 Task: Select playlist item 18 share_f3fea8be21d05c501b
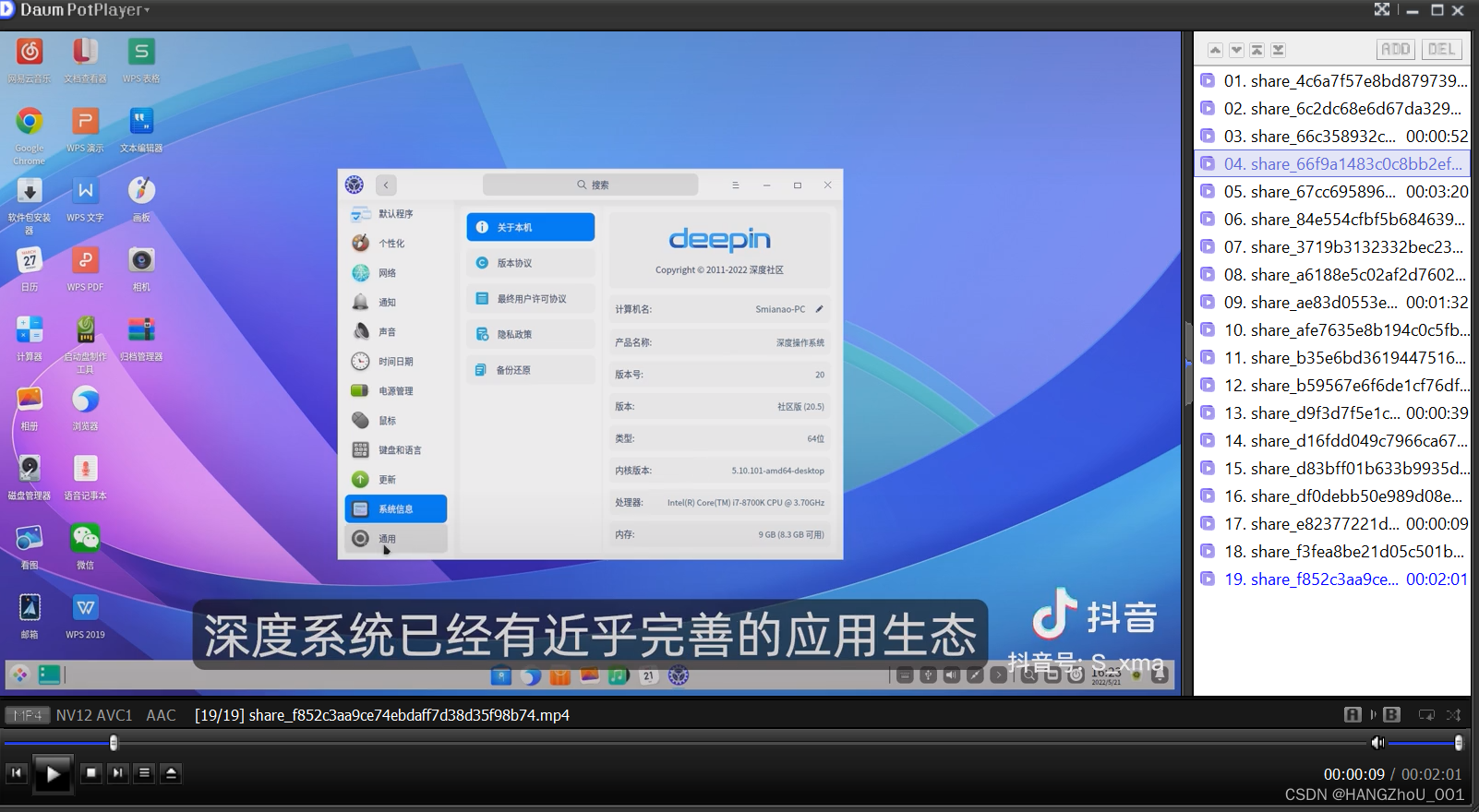tap(1332, 551)
